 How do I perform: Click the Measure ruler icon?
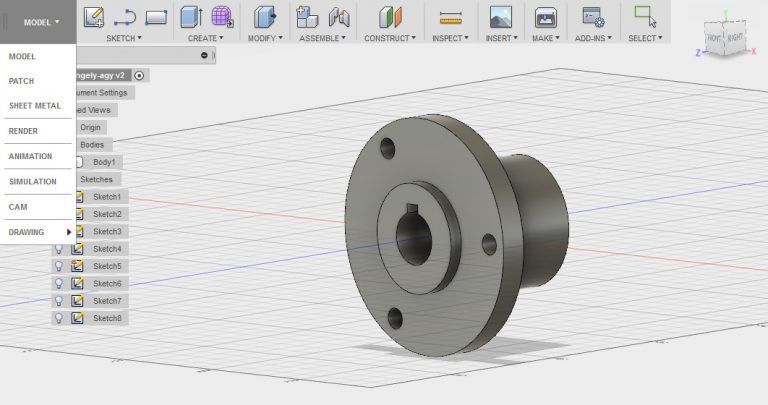451,17
